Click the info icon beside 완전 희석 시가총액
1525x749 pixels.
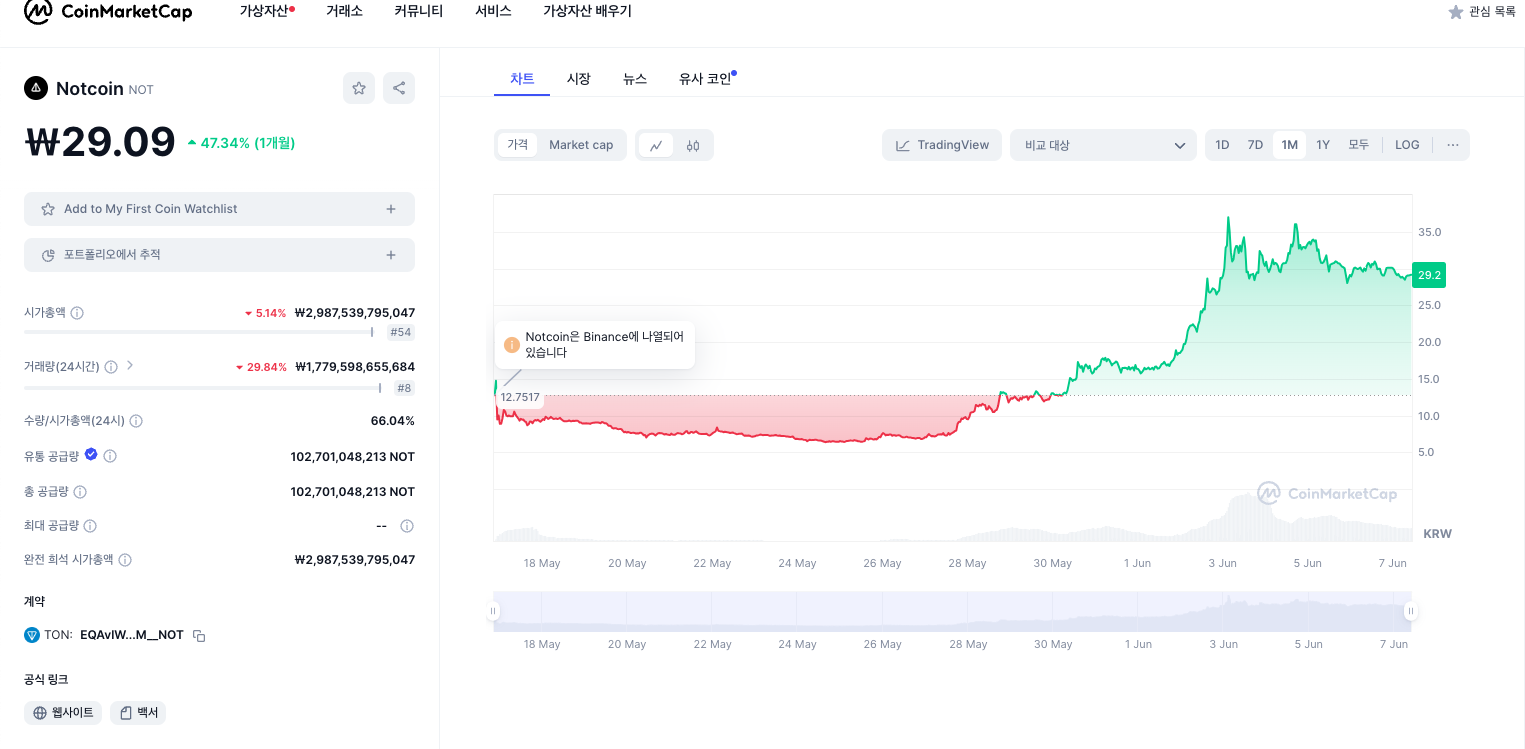tap(125, 560)
